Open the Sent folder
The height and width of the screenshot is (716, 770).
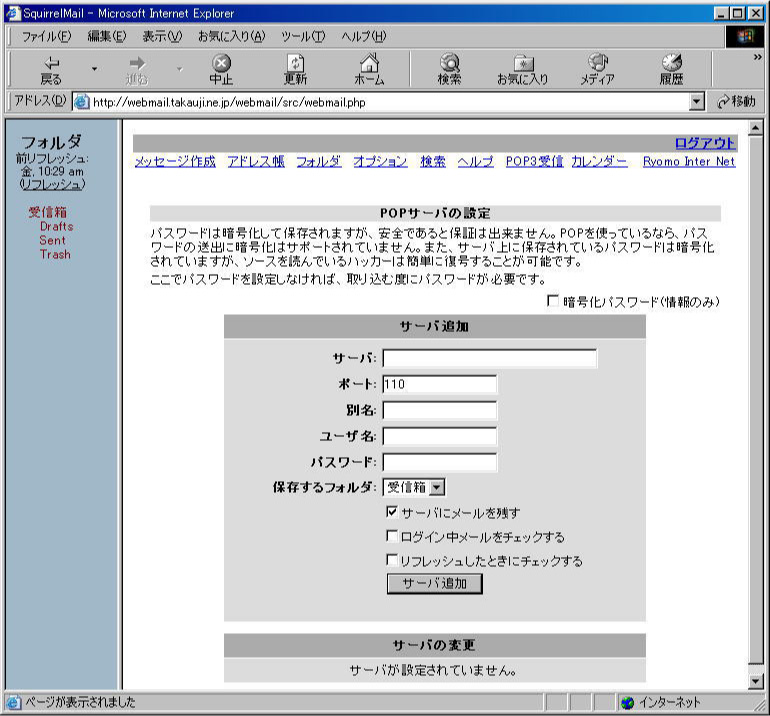pos(52,241)
